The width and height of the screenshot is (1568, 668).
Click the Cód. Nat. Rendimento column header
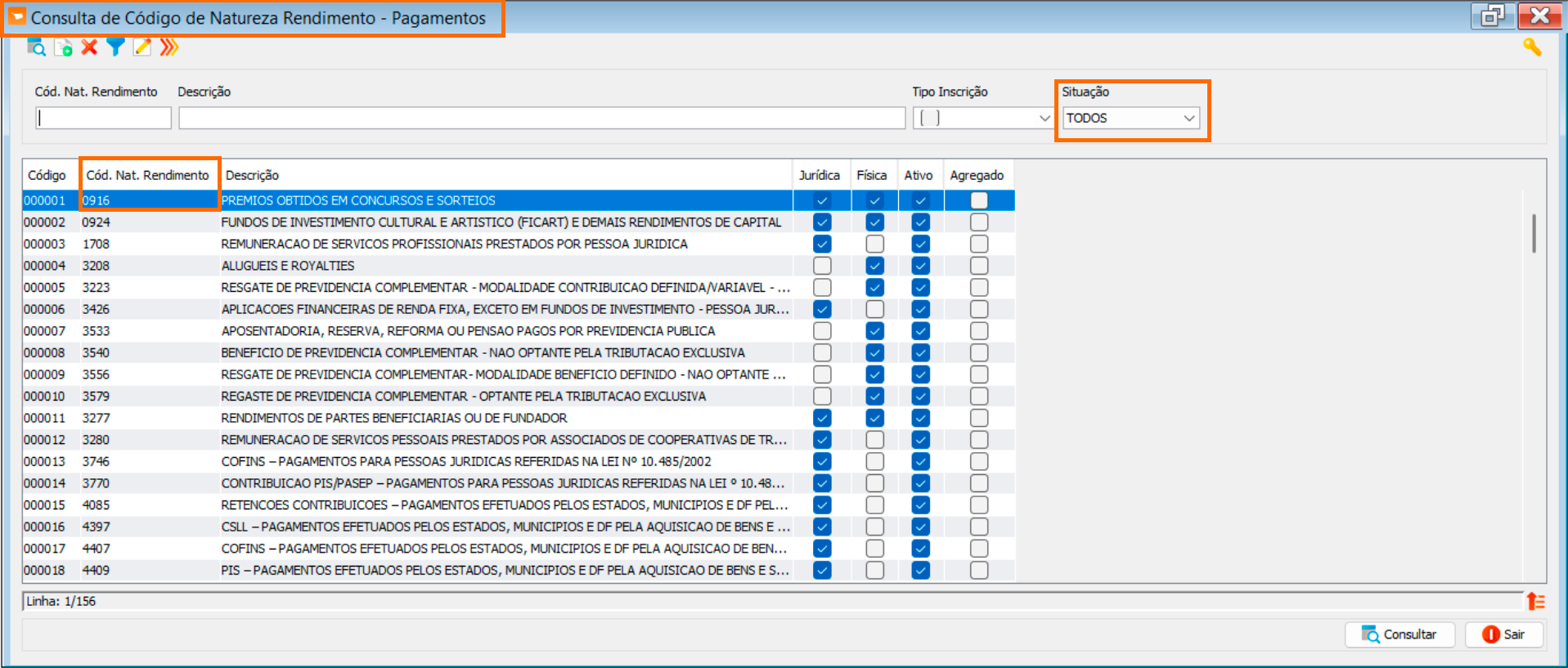pos(148,176)
